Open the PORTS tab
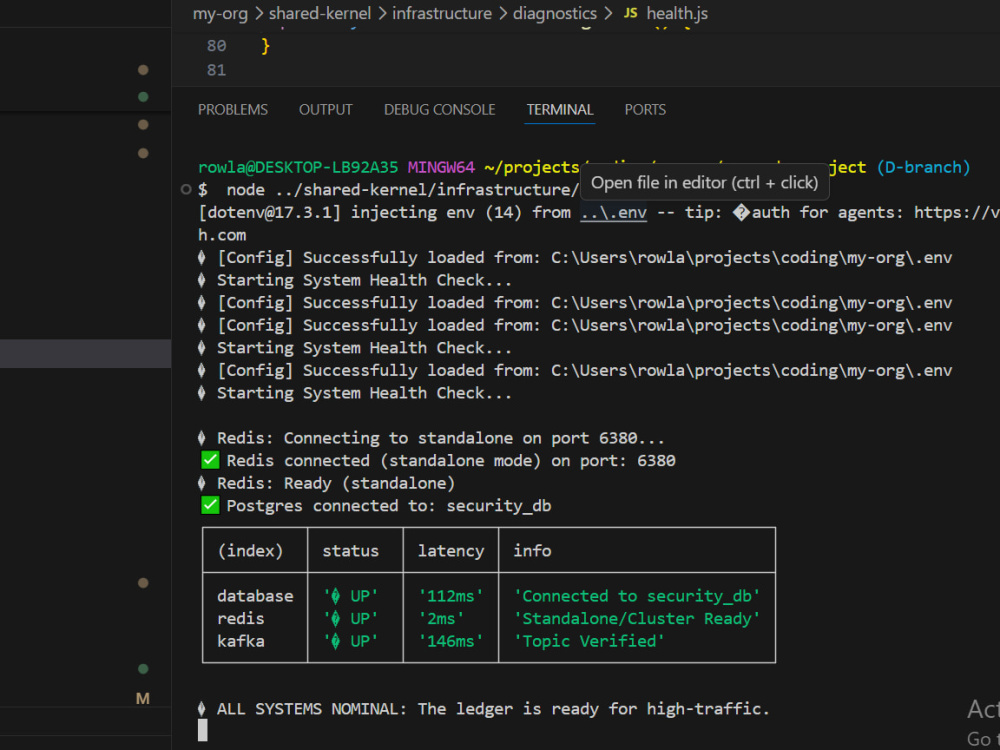The width and height of the screenshot is (1000, 750). click(645, 110)
